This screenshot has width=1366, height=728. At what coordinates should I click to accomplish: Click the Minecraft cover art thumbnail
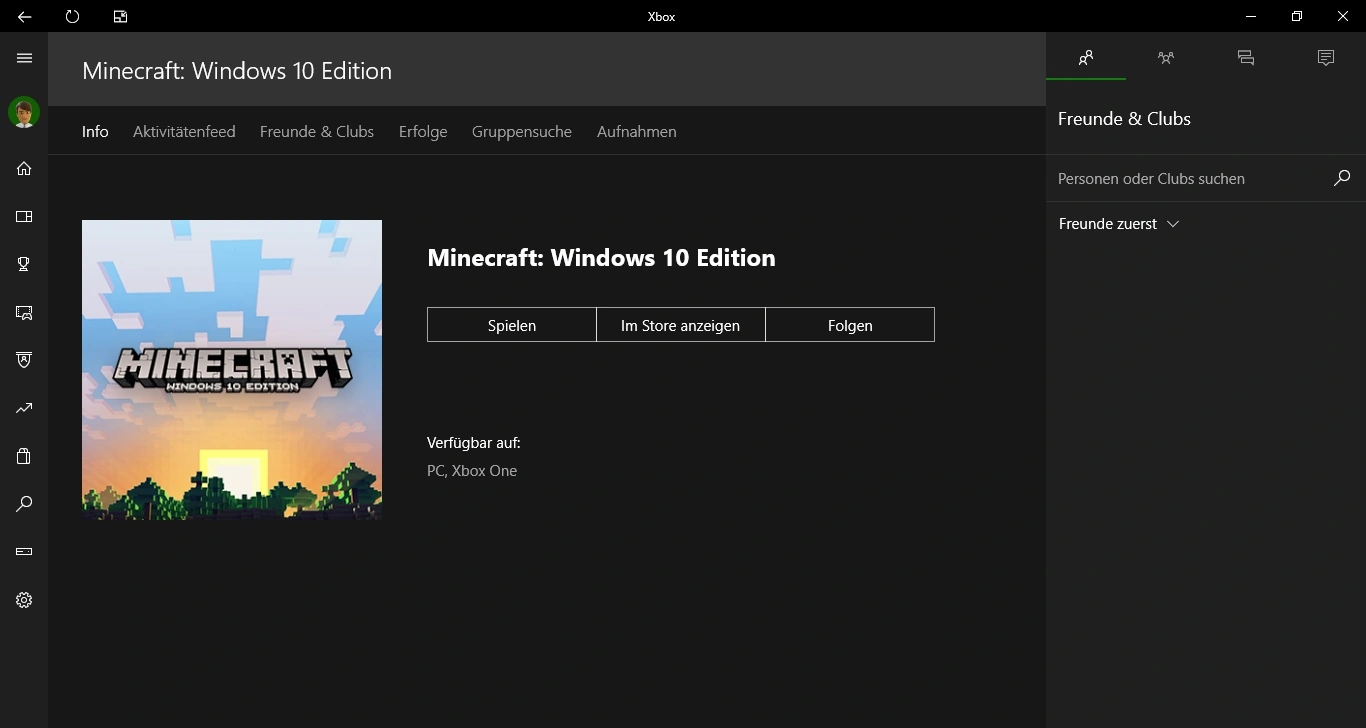coord(232,370)
